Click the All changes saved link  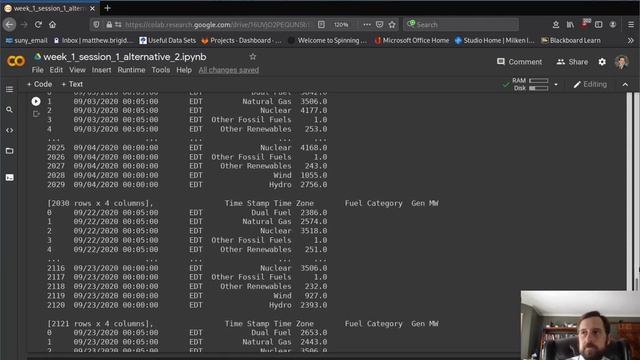coord(229,70)
